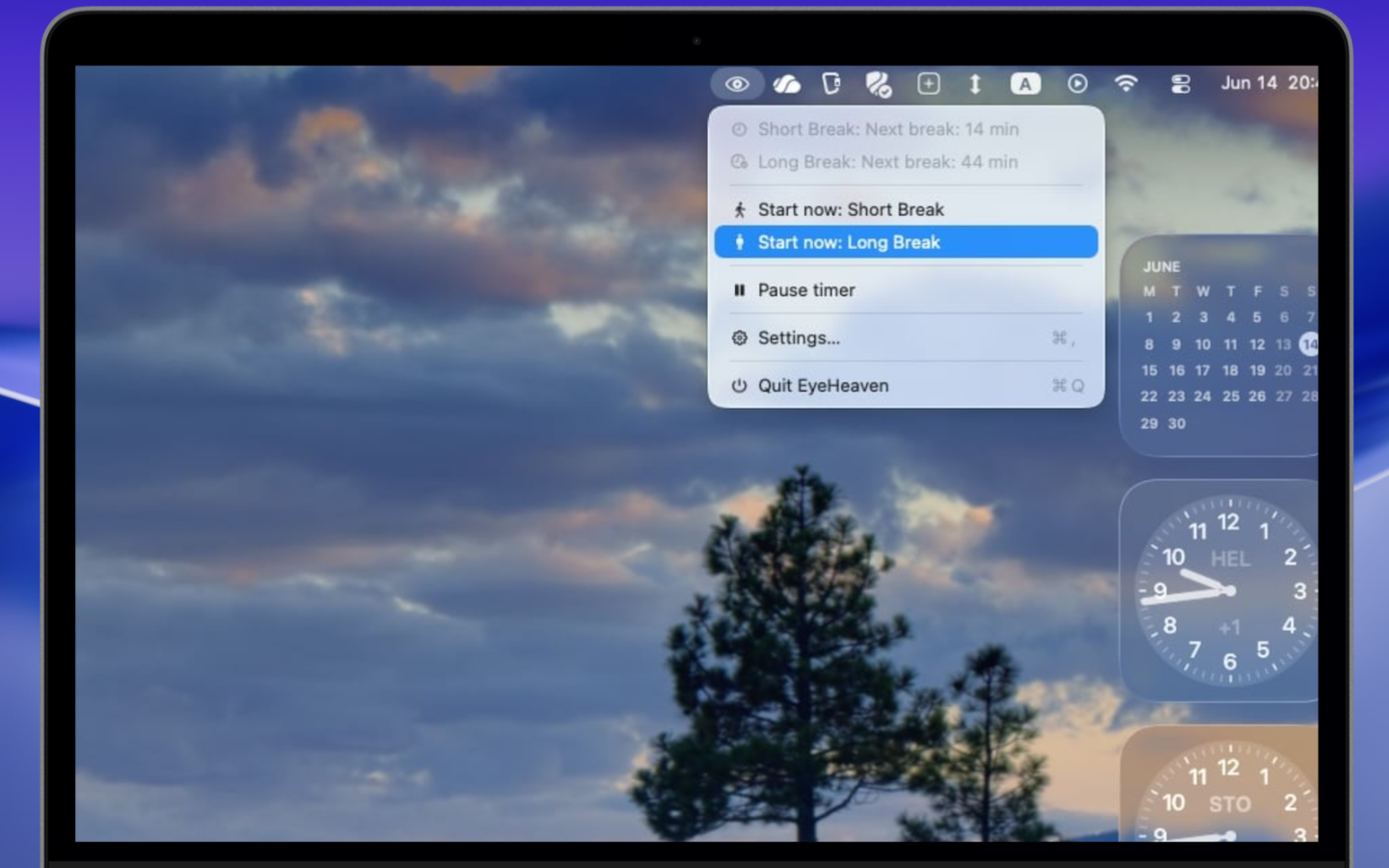Click the cup-shaped menu bar icon
Viewport: 1389px width, 868px height.
[831, 84]
